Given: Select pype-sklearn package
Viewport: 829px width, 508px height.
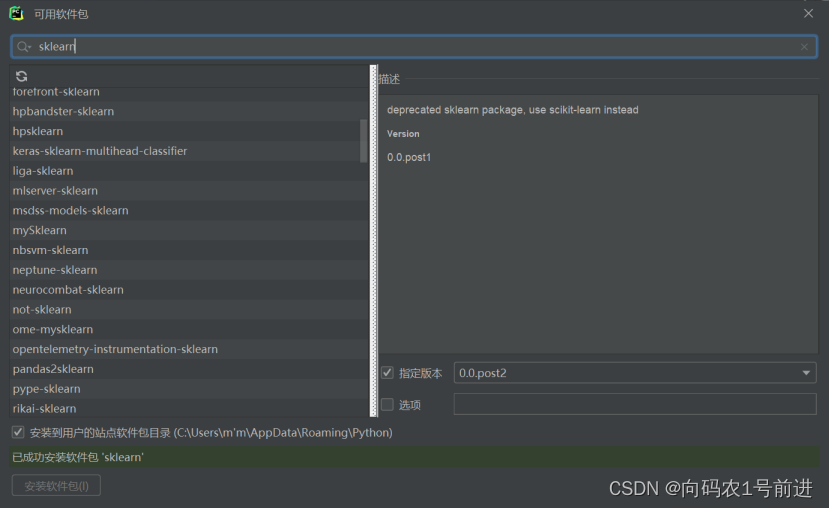Looking at the screenshot, I should pyautogui.click(x=189, y=389).
